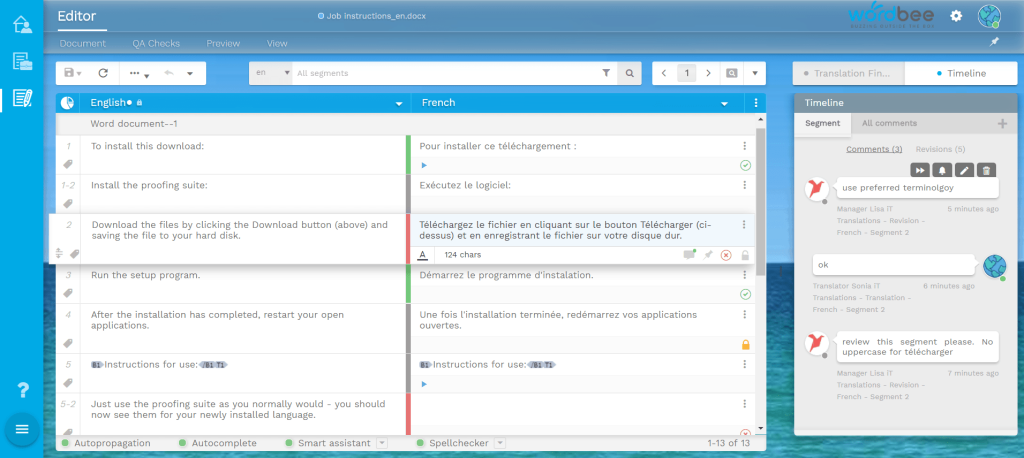Open the comment bubble icon on segment 2

[688, 255]
